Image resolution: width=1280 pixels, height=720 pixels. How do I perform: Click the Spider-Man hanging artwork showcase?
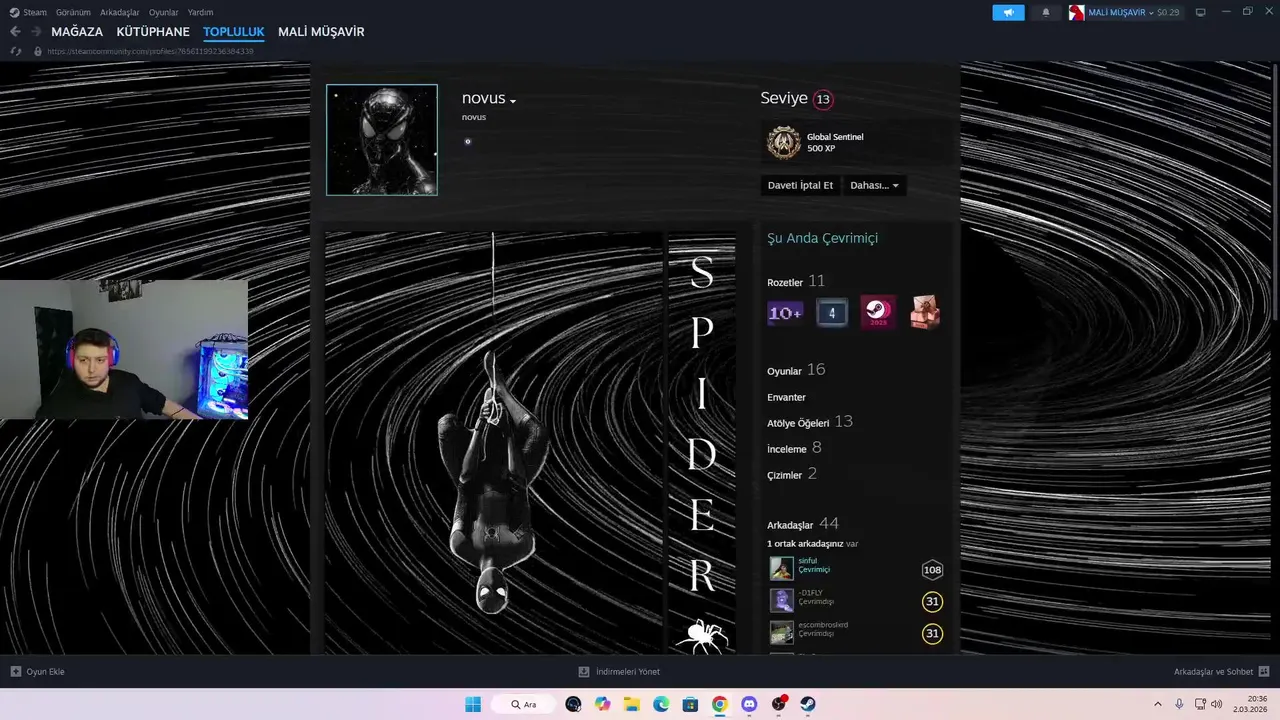pos(494,444)
